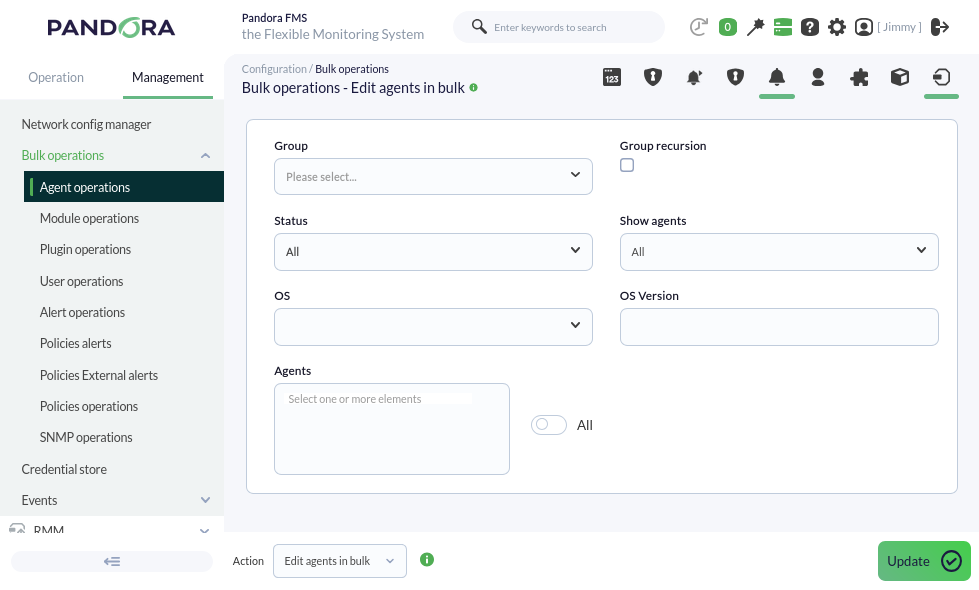The image size is (979, 590).
Task: Select Policies alerts in sidebar
Action: tap(75, 343)
